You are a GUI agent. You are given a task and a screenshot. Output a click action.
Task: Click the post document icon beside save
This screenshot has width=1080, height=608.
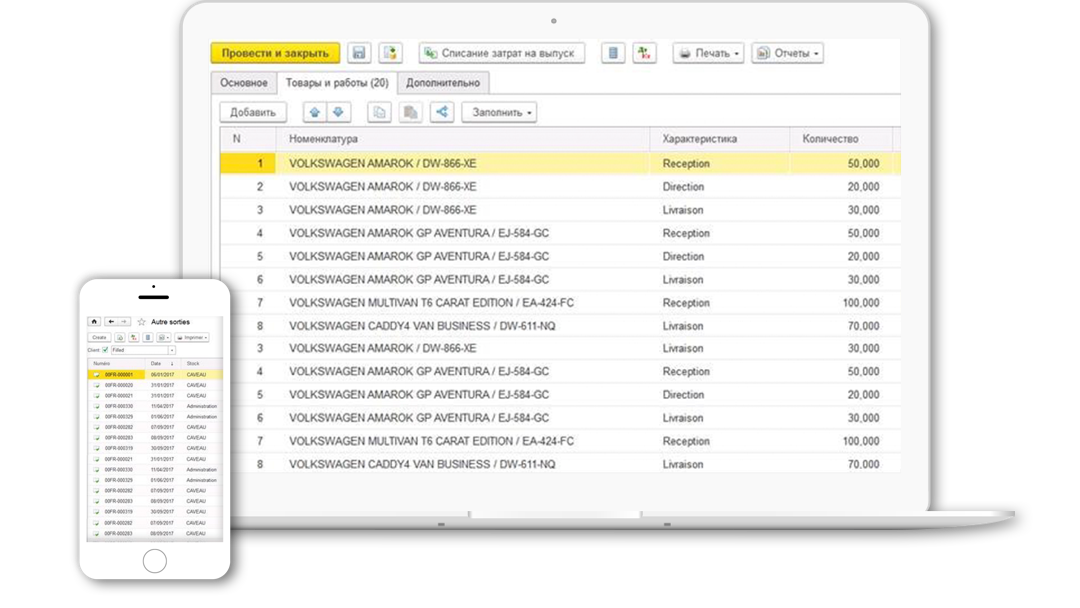click(390, 53)
